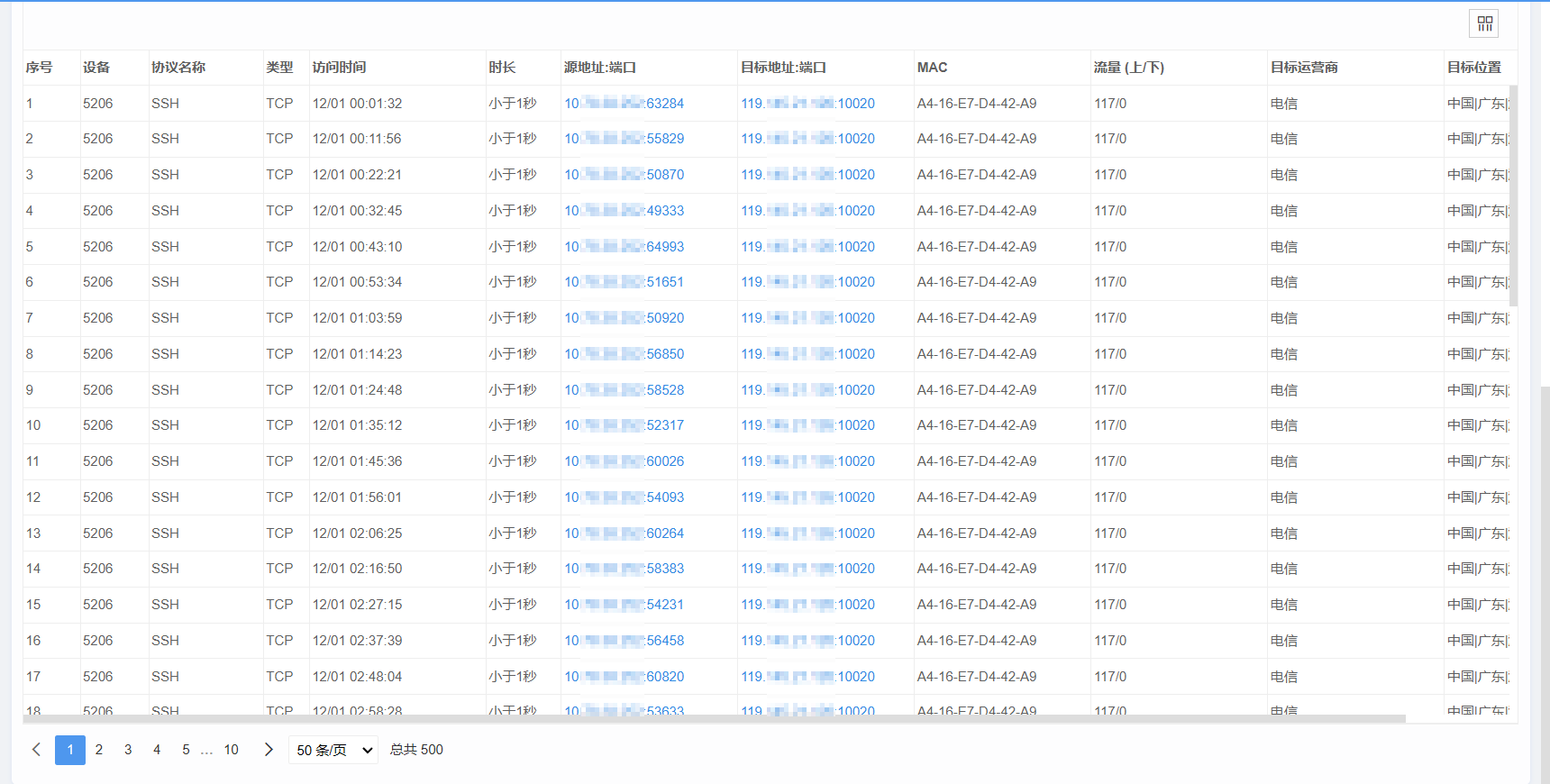Viewport: 1550px width, 784px height.
Task: Open source address with port 54093
Action: pos(624,497)
